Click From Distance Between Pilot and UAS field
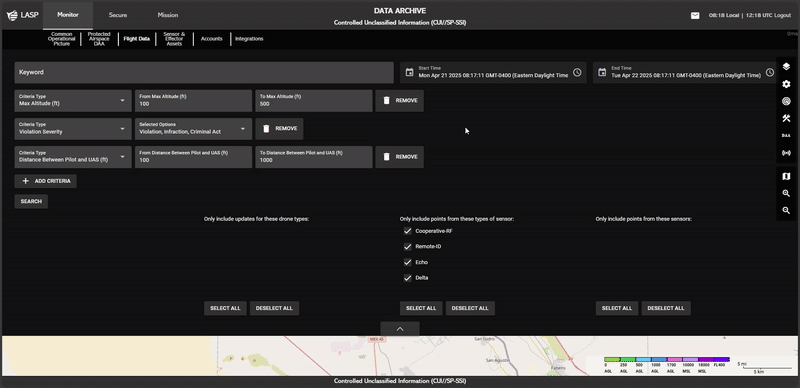Image resolution: width=800 pixels, height=388 pixels. click(193, 157)
